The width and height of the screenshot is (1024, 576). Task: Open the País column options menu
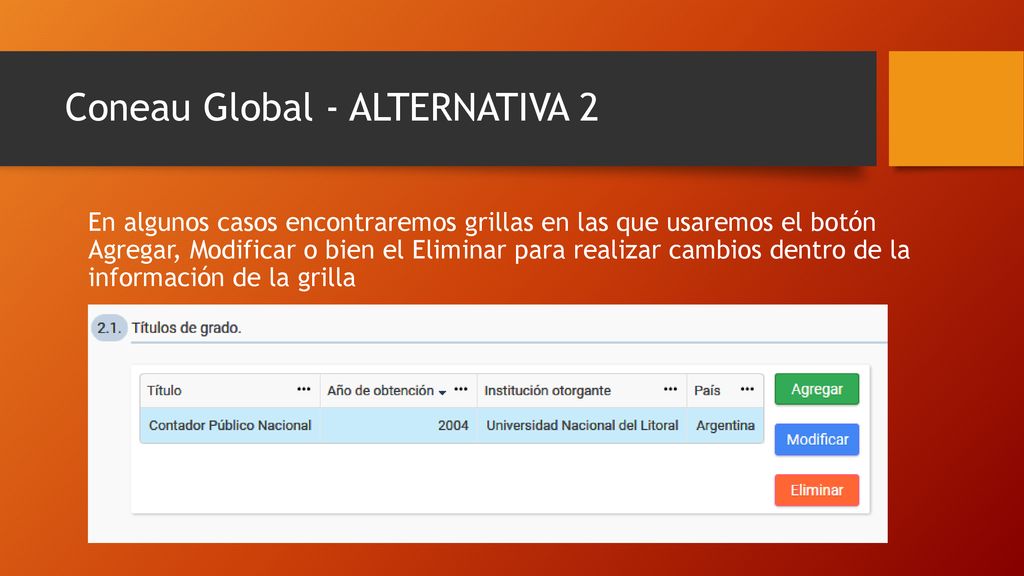pos(747,389)
